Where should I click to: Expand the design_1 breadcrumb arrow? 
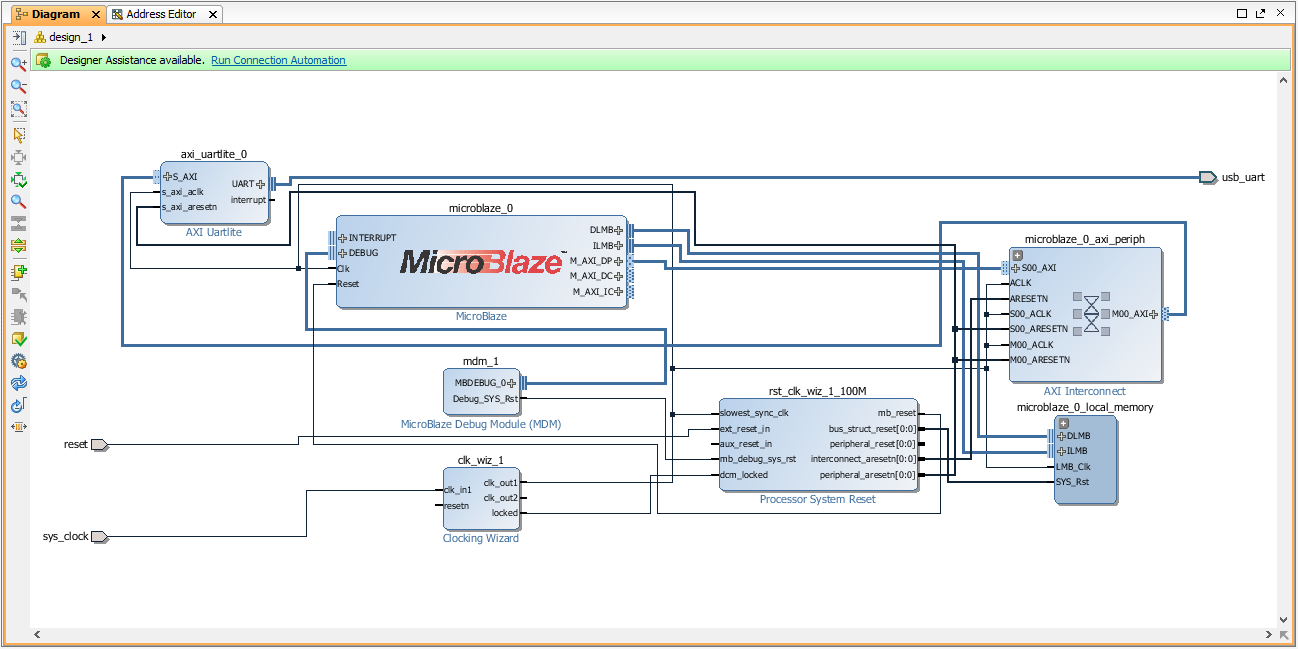point(104,37)
